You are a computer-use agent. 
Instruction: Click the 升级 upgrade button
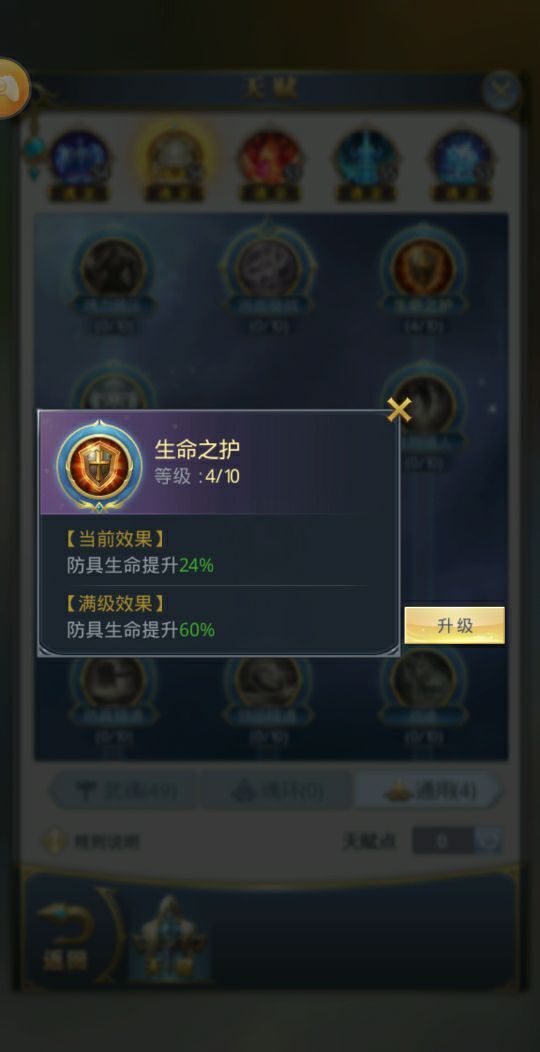[454, 625]
